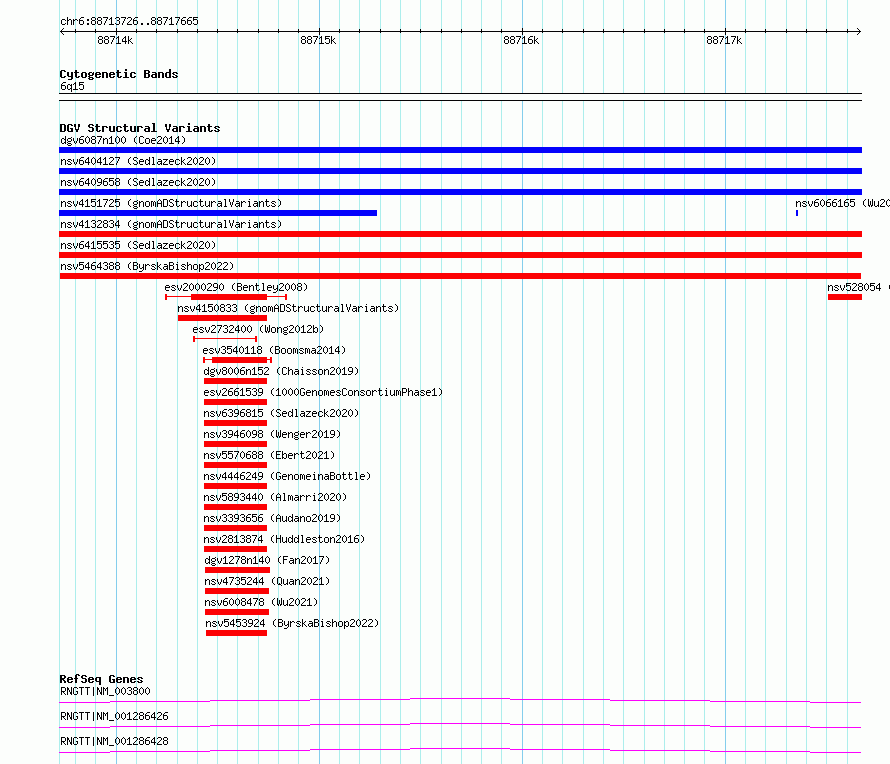
Task: Click the chr6:88713726..88717665 coordinate text
Action: coord(129,21)
